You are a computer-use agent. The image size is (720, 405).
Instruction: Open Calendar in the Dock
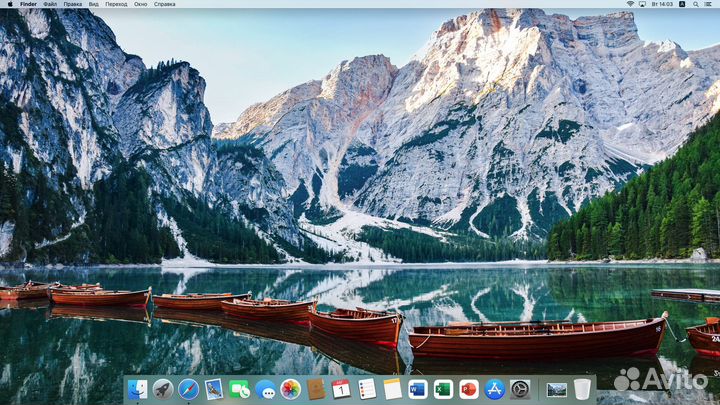341,389
